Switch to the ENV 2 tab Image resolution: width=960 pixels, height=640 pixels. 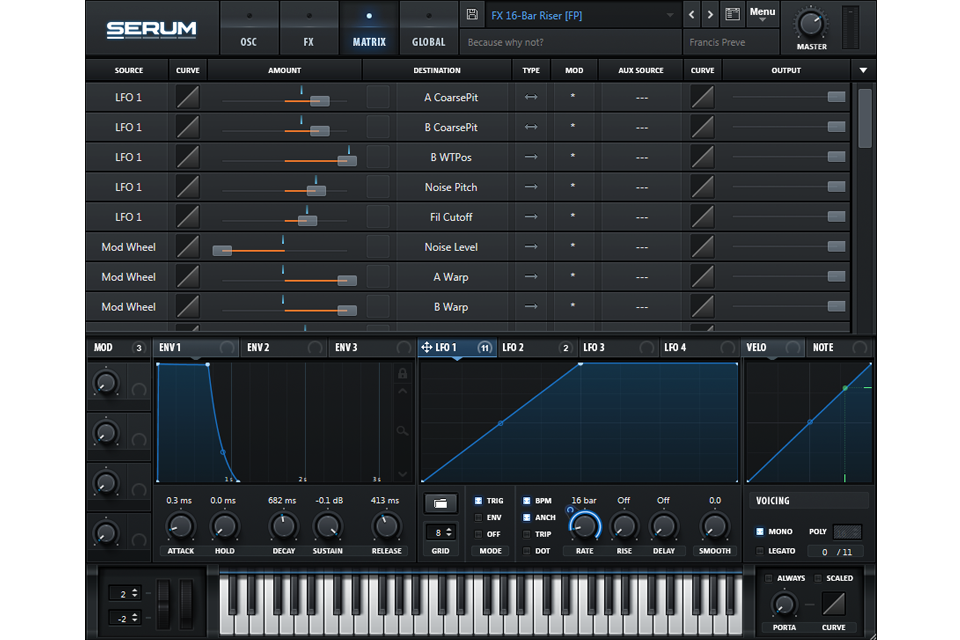pos(260,347)
